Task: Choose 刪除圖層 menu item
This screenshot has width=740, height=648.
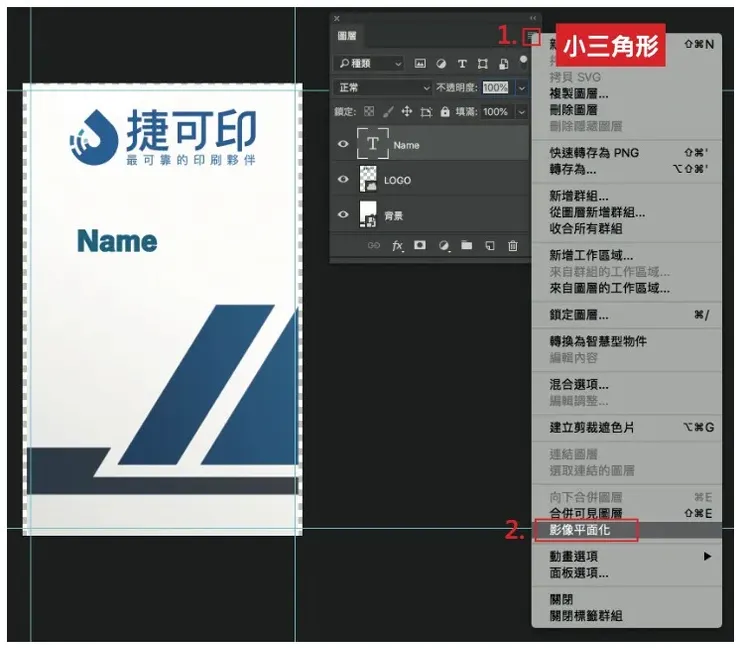Action: (x=627, y=109)
